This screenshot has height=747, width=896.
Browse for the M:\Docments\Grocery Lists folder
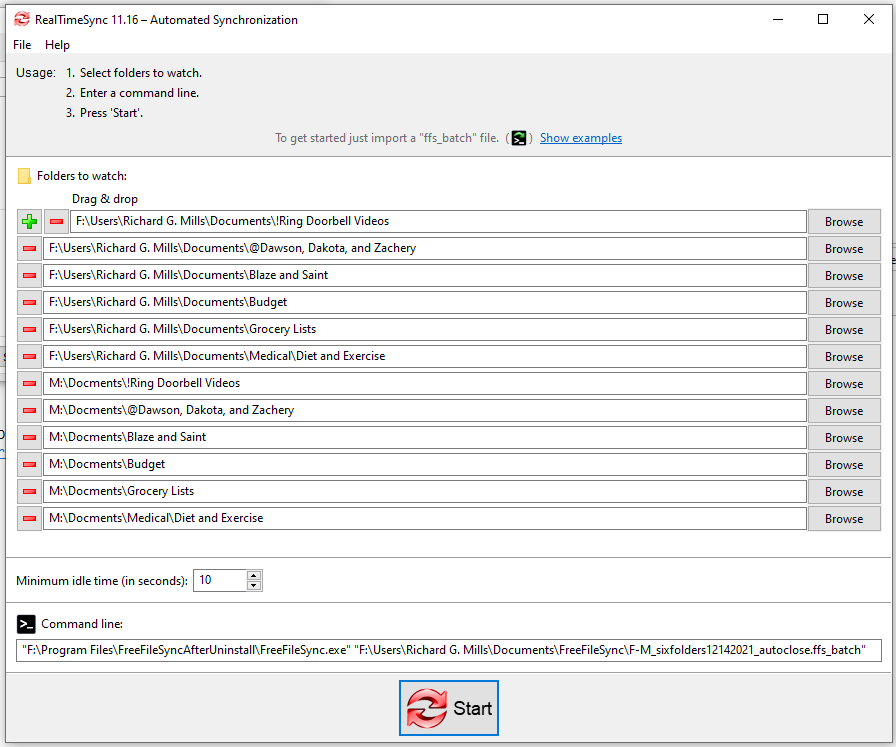click(x=844, y=491)
